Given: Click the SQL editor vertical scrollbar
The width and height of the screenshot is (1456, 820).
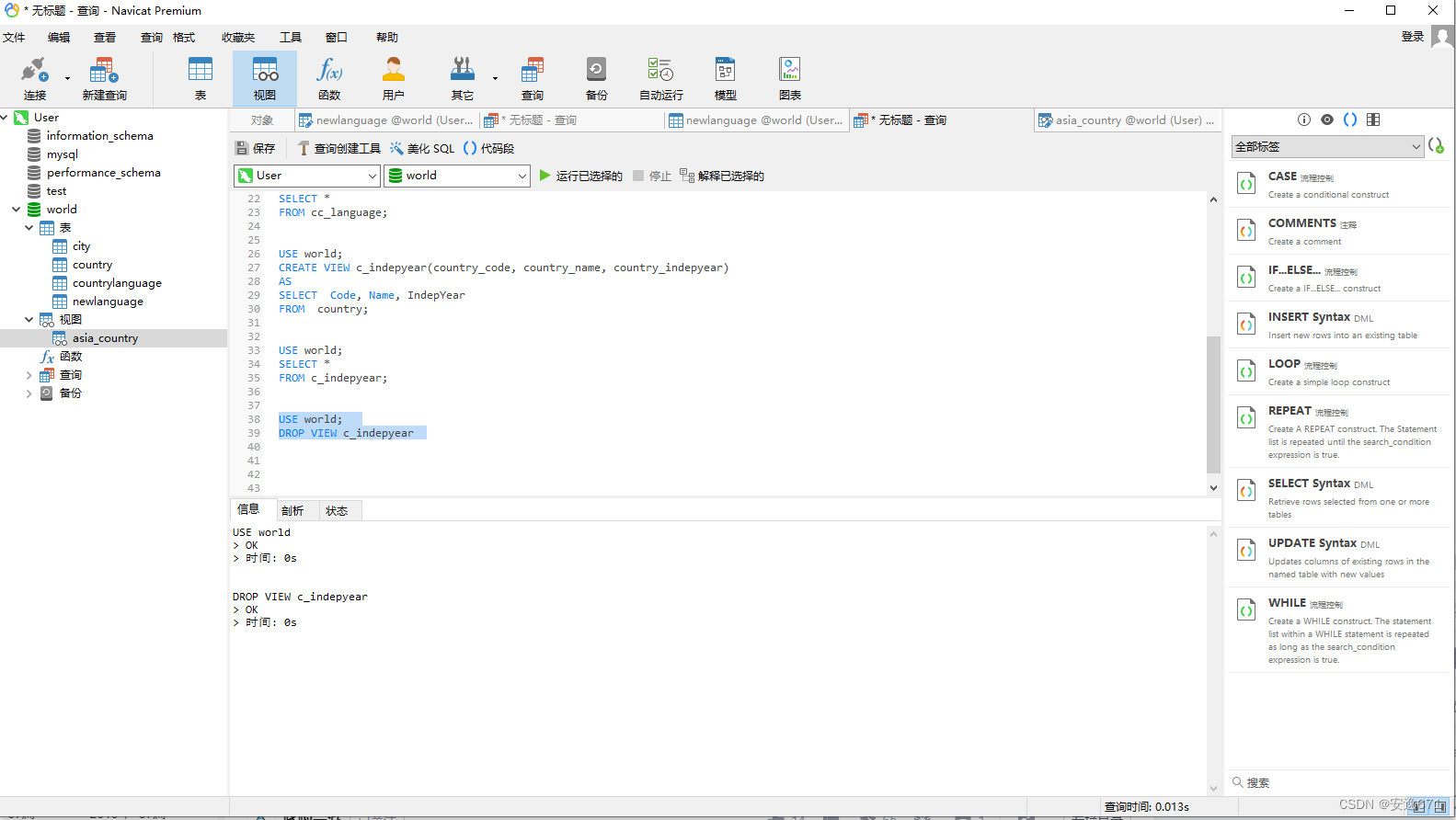Looking at the screenshot, I should 1213,404.
